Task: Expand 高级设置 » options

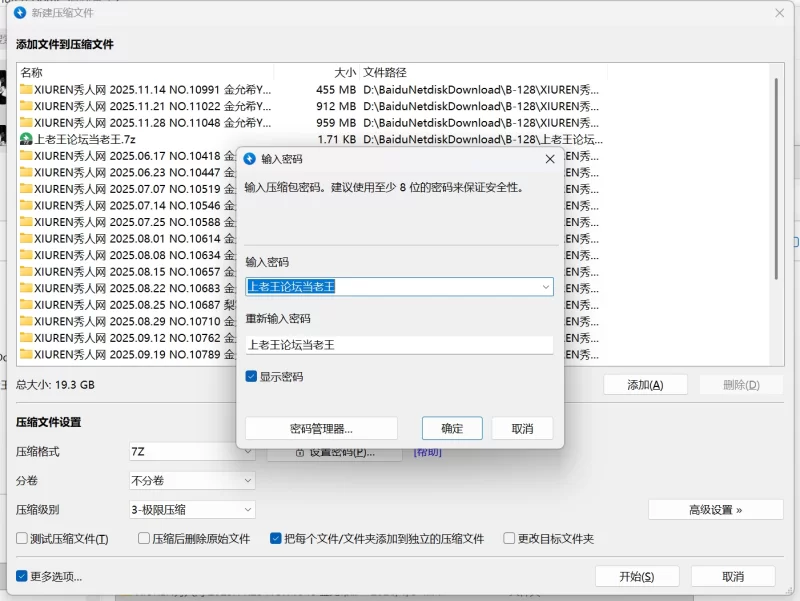Action: click(x=715, y=510)
